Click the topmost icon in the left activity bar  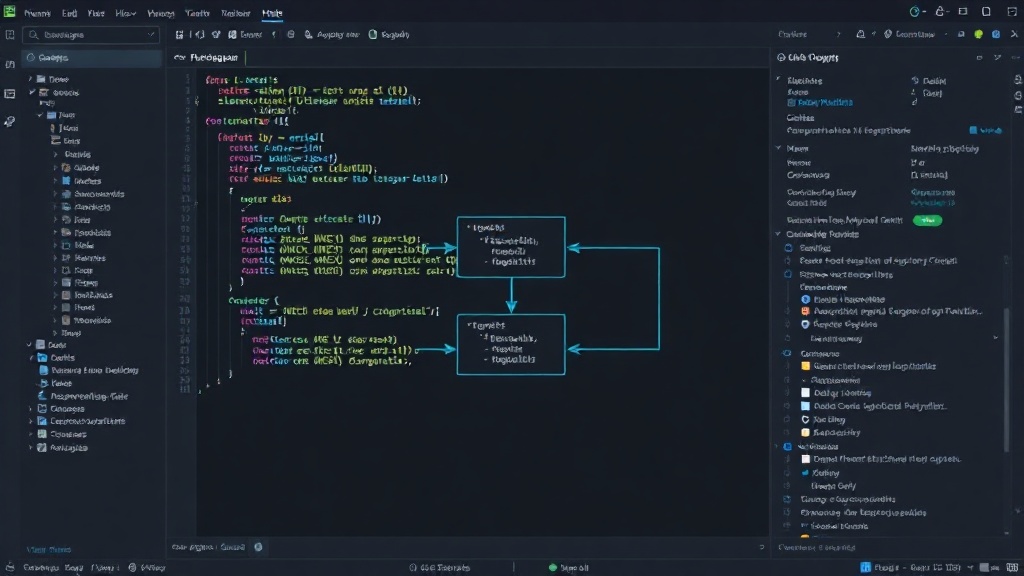click(10, 35)
